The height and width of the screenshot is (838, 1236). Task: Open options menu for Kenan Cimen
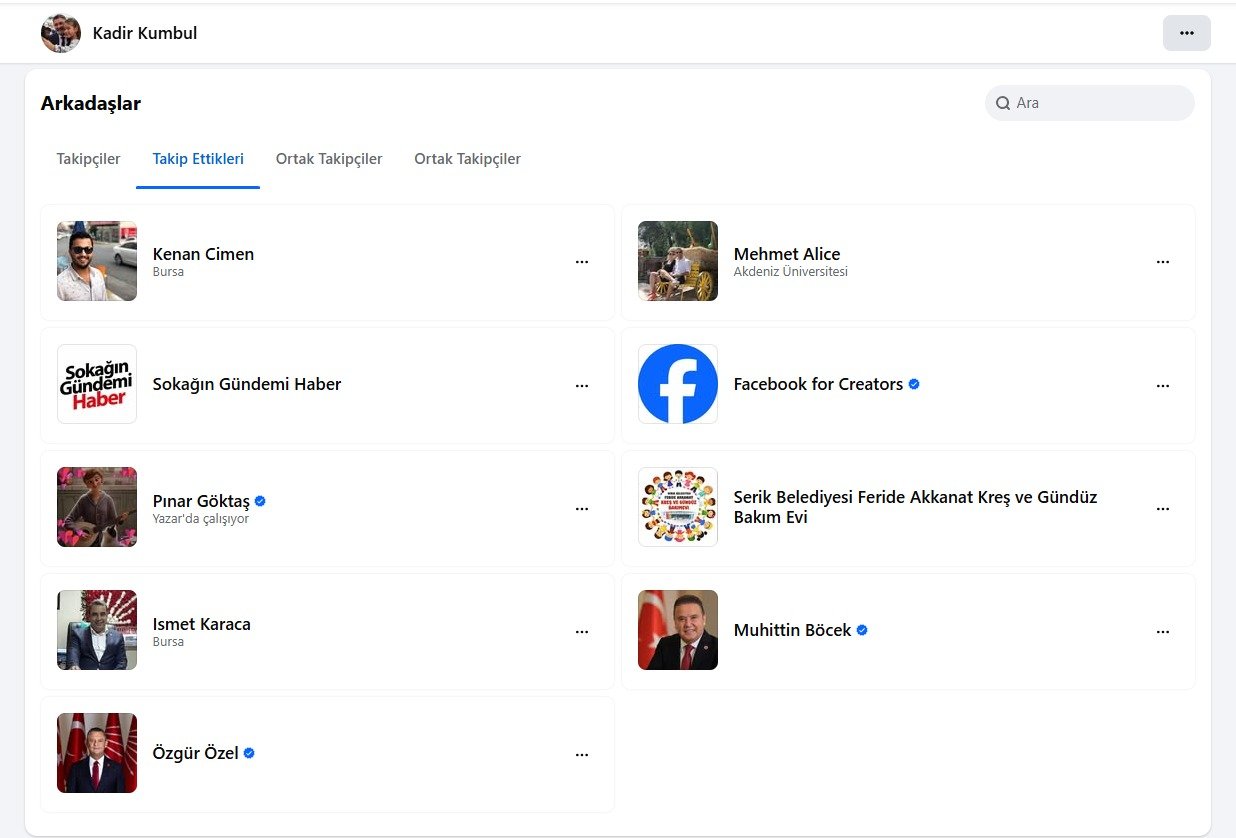coord(582,262)
